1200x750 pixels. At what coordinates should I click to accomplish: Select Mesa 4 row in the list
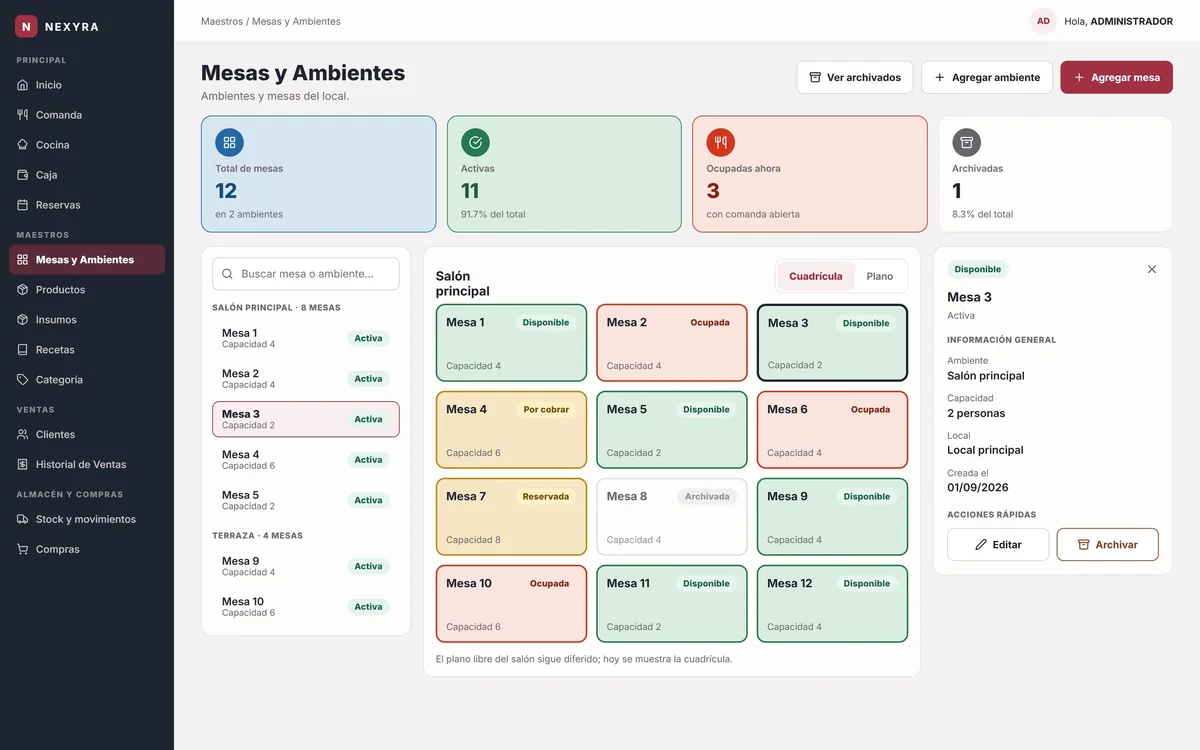tap(306, 460)
